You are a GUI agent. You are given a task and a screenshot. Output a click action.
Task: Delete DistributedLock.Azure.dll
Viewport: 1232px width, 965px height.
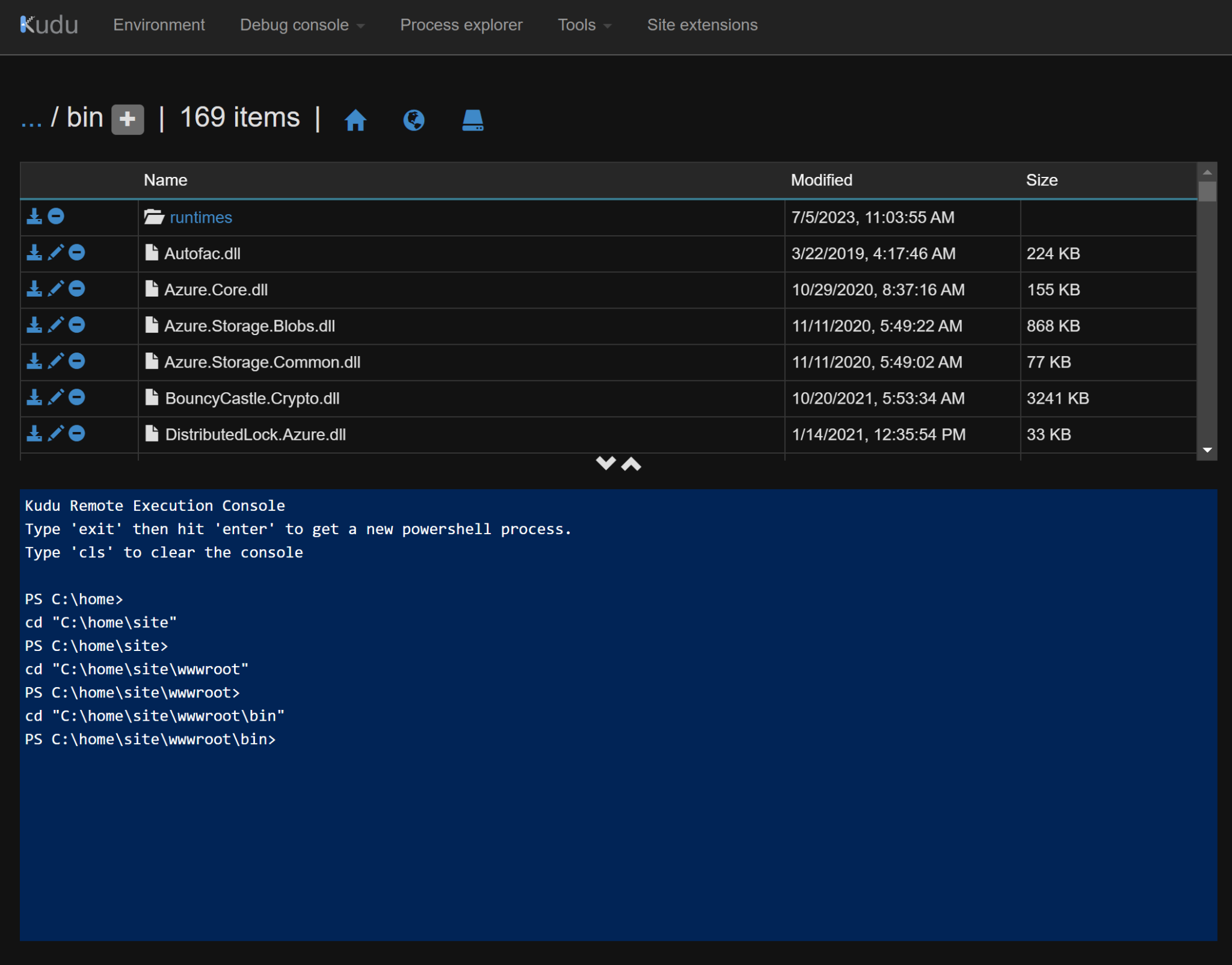click(77, 433)
